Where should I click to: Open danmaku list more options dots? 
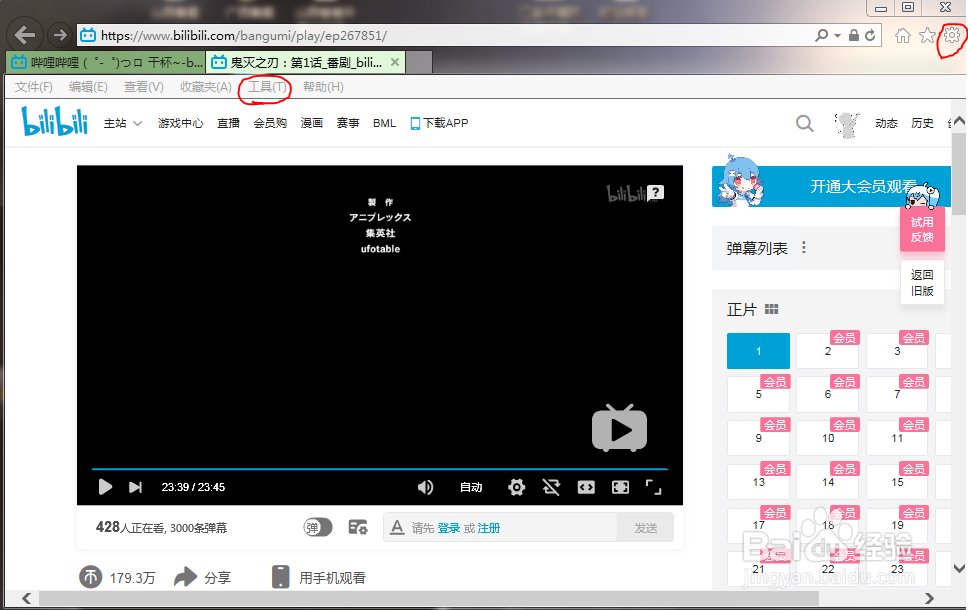[x=803, y=247]
